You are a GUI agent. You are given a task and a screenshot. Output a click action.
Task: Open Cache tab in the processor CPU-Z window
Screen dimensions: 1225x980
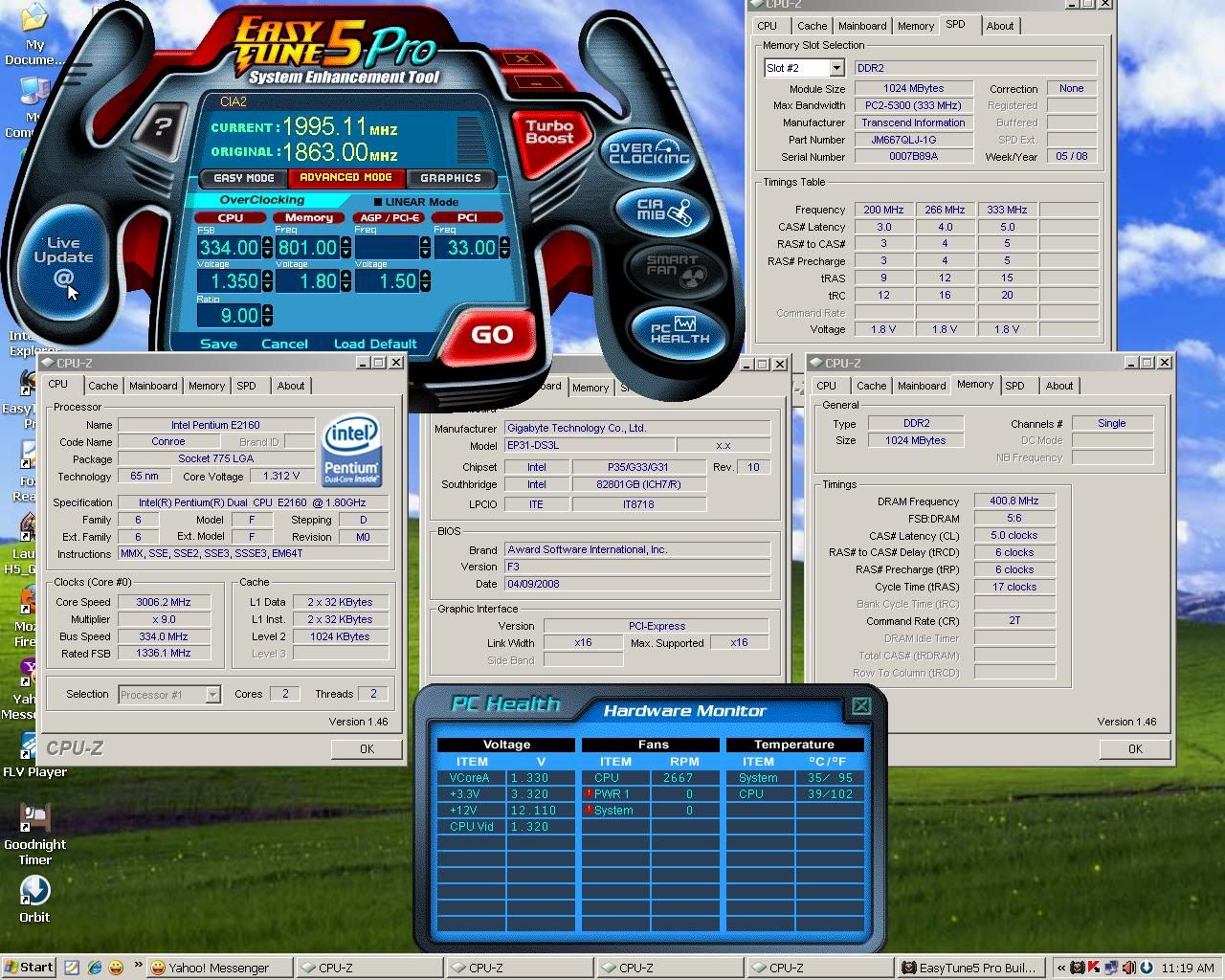pyautogui.click(x=103, y=386)
